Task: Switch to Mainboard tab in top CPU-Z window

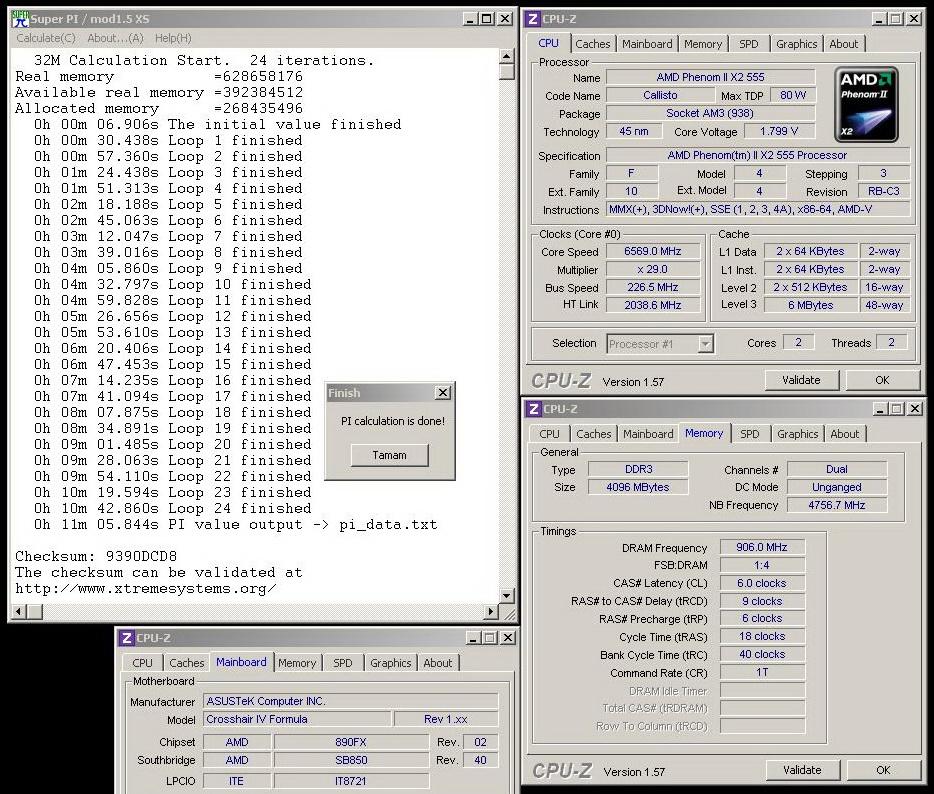Action: [x=647, y=44]
